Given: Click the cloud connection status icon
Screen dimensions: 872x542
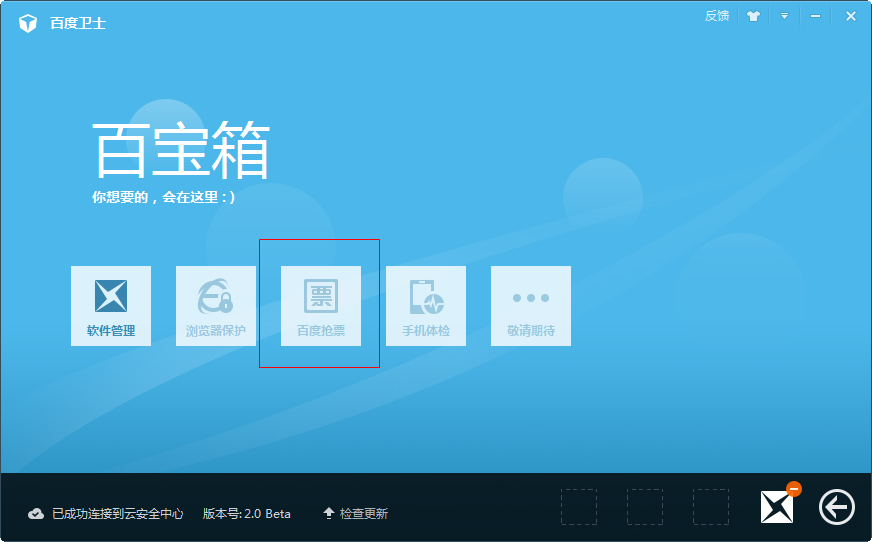Looking at the screenshot, I should [36, 514].
